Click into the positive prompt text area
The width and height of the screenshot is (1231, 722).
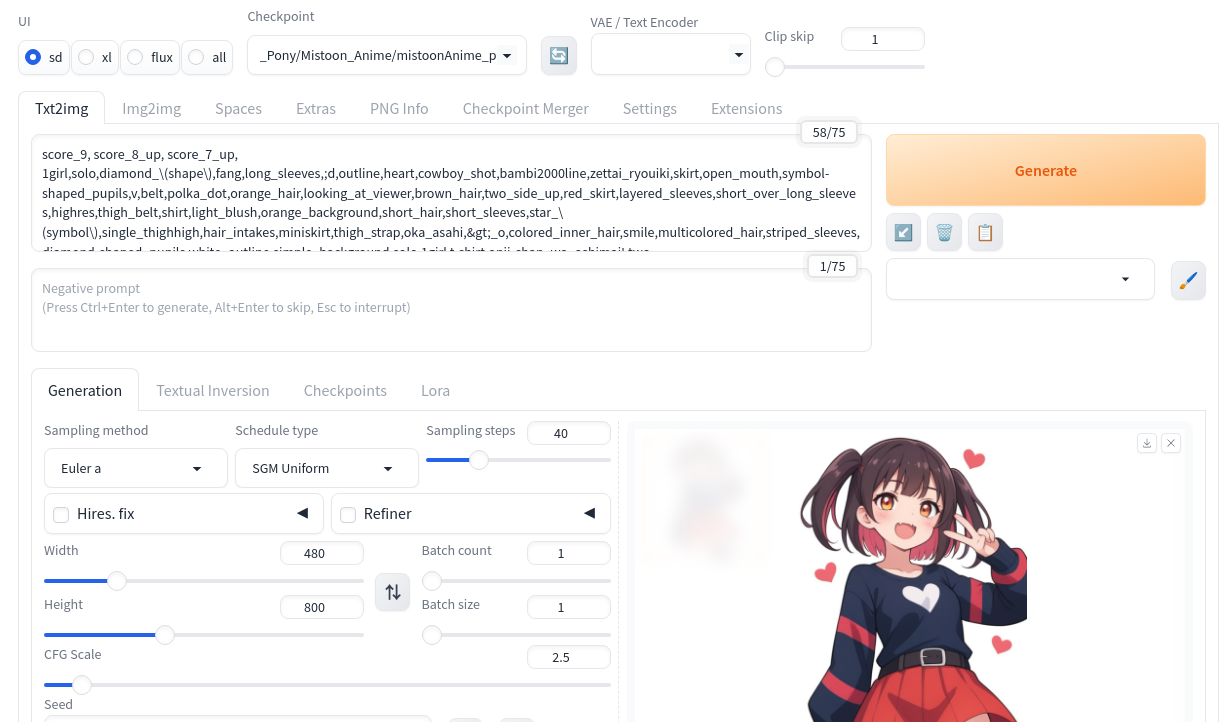point(451,193)
